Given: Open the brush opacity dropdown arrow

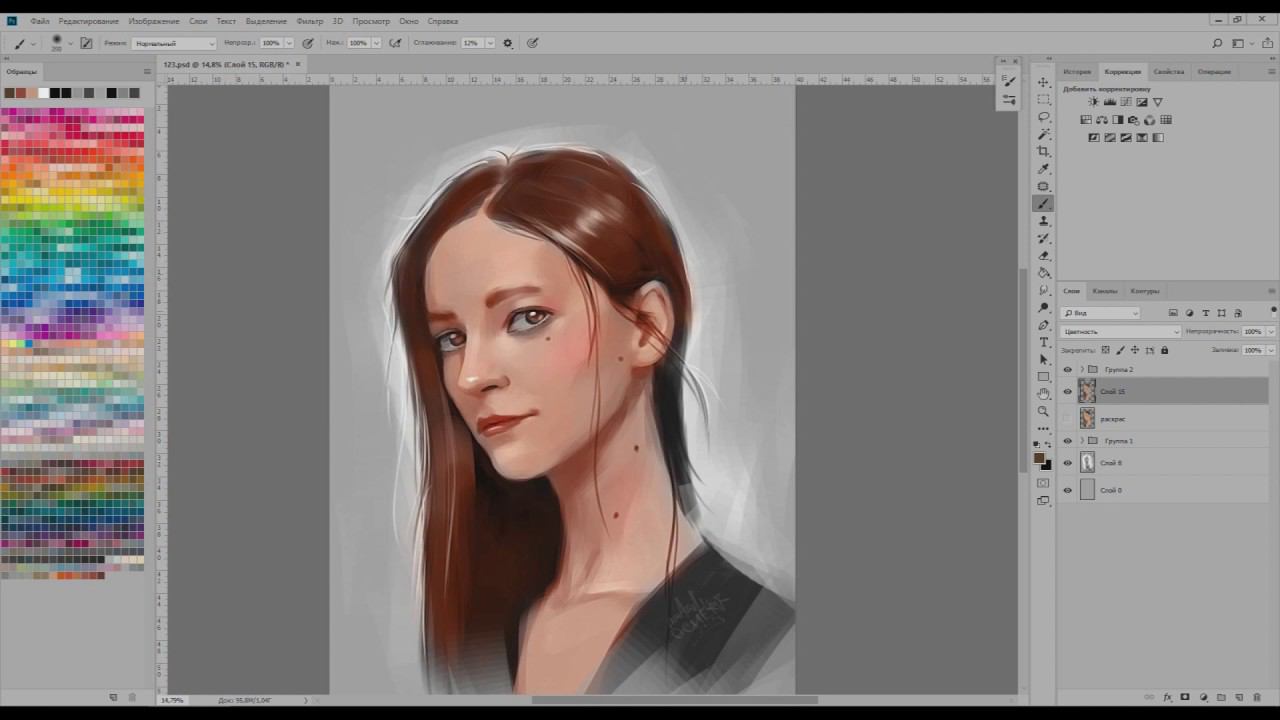Looking at the screenshot, I should [289, 43].
